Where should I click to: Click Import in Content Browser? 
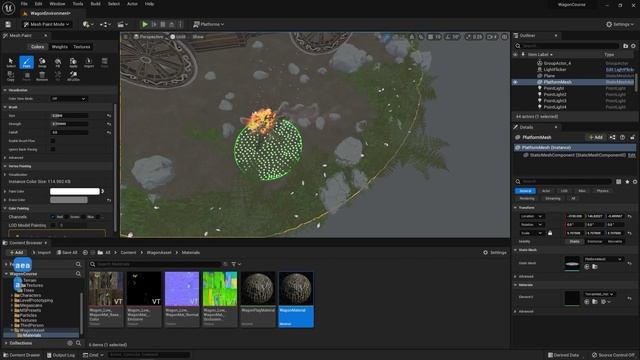click(41, 253)
